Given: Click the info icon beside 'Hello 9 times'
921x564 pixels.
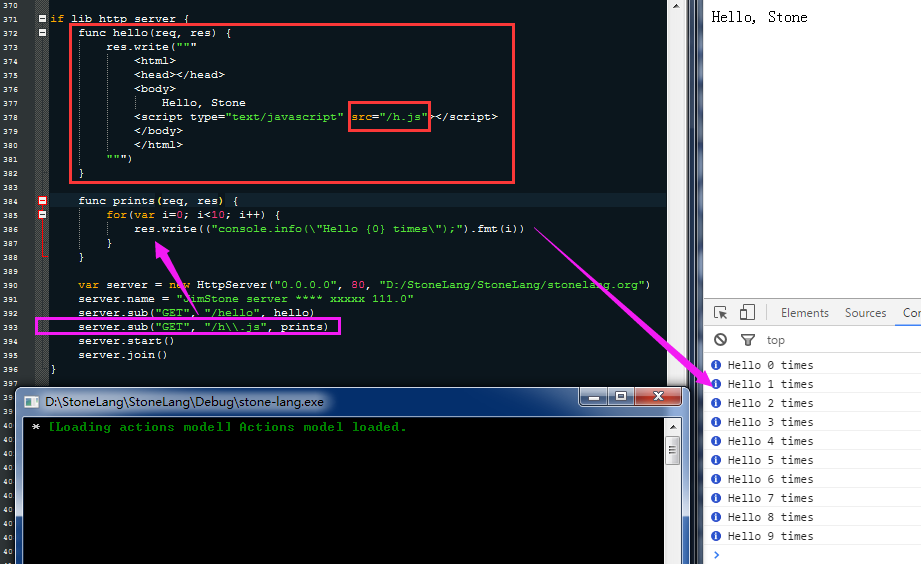Looking at the screenshot, I should coord(716,536).
